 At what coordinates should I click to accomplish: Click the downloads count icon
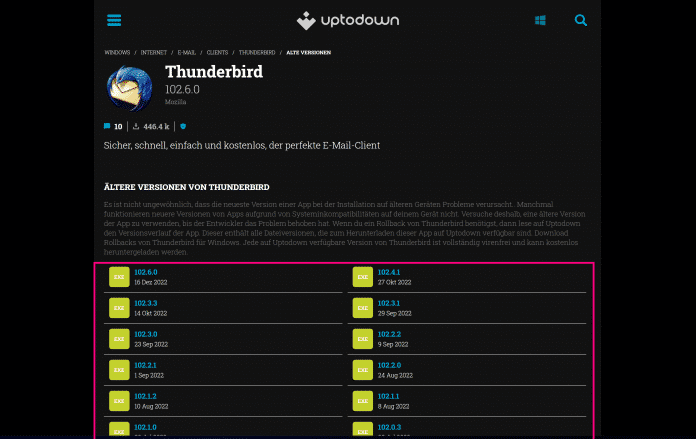[136, 127]
